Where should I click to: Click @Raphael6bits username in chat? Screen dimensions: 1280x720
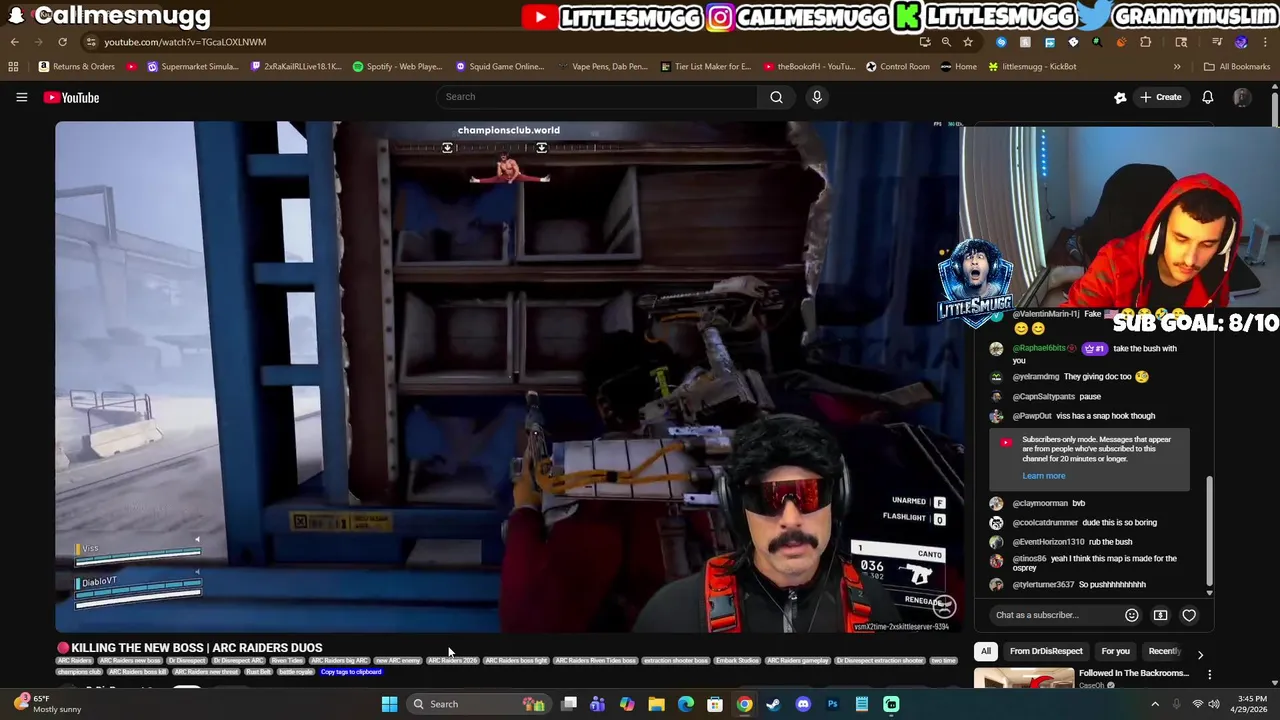click(1039, 349)
